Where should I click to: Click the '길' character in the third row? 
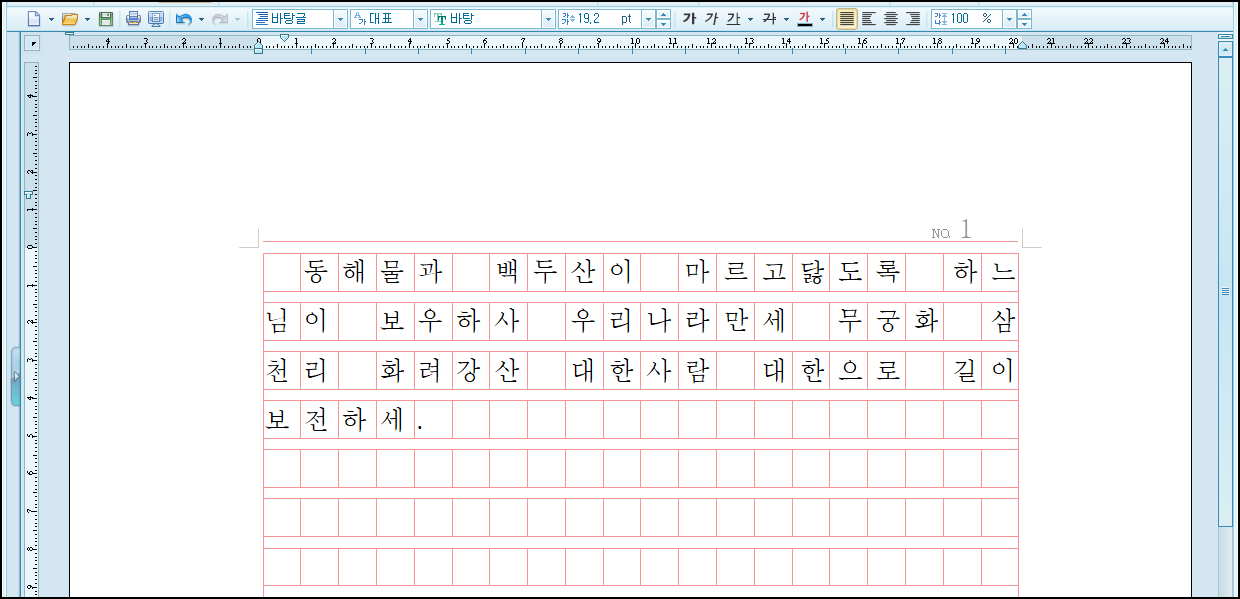[x=964, y=371]
